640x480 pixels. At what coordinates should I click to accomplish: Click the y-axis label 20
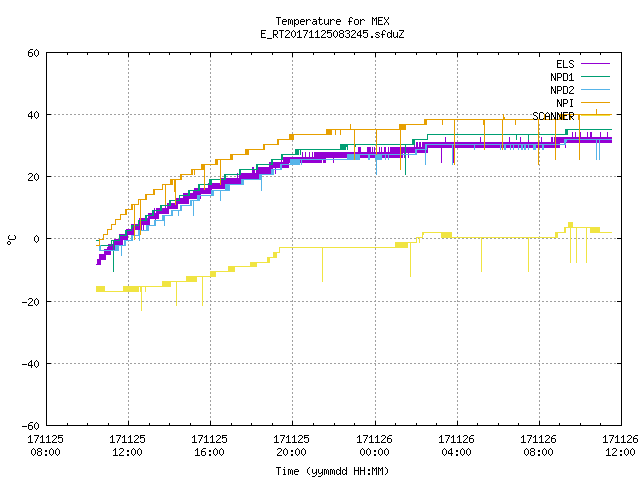pos(33,177)
